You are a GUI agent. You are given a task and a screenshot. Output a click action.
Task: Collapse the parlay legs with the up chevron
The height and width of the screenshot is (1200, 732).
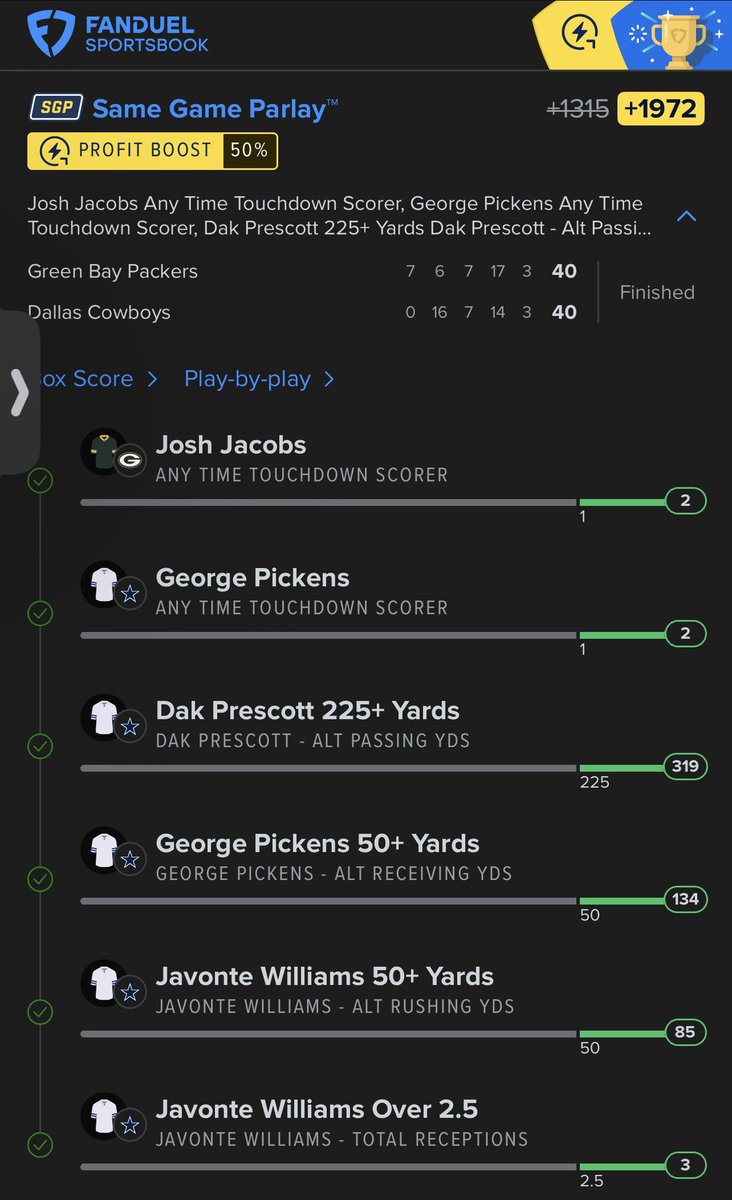[x=686, y=216]
